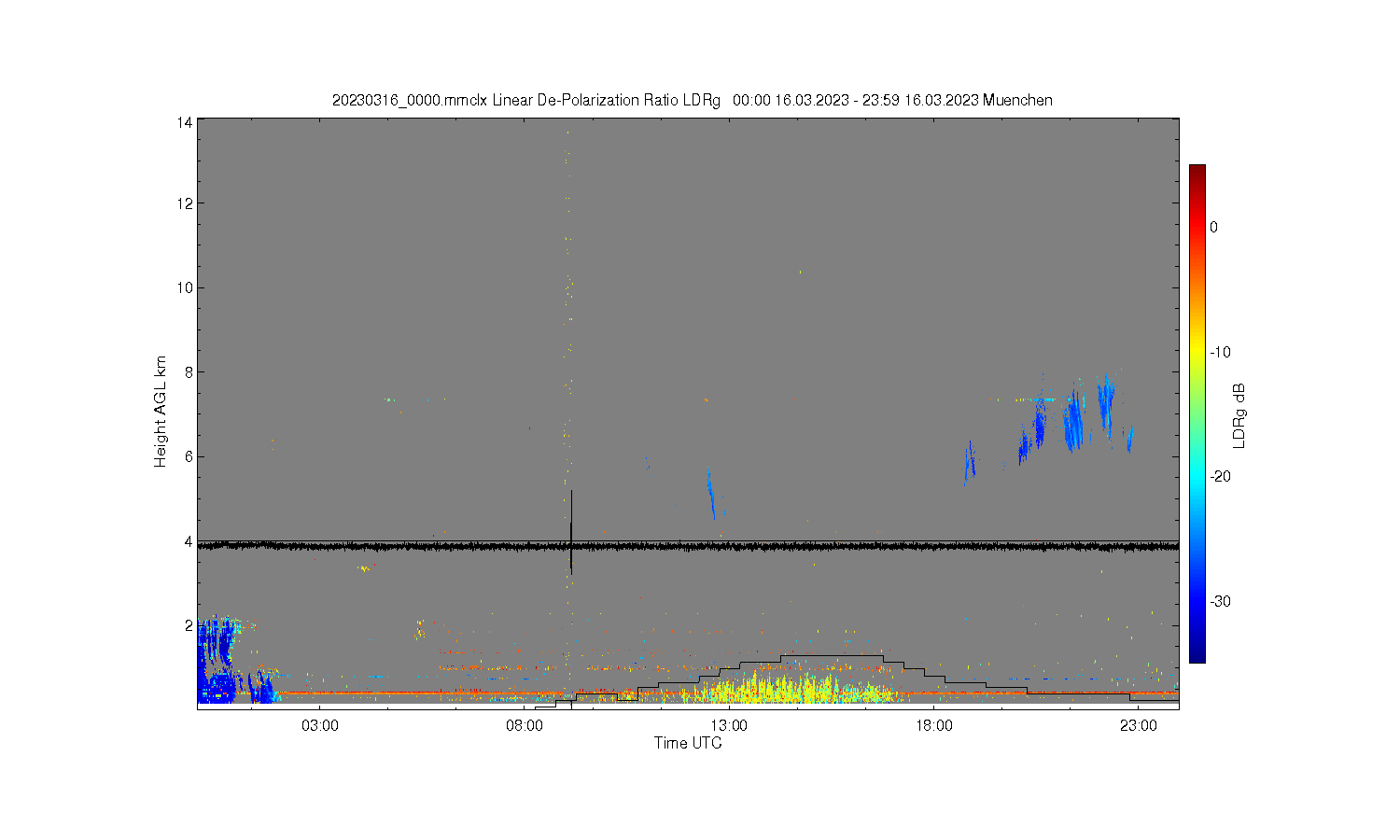The image size is (1400, 840).
Task: Click the 08:00 time tick label
Action: [x=525, y=725]
